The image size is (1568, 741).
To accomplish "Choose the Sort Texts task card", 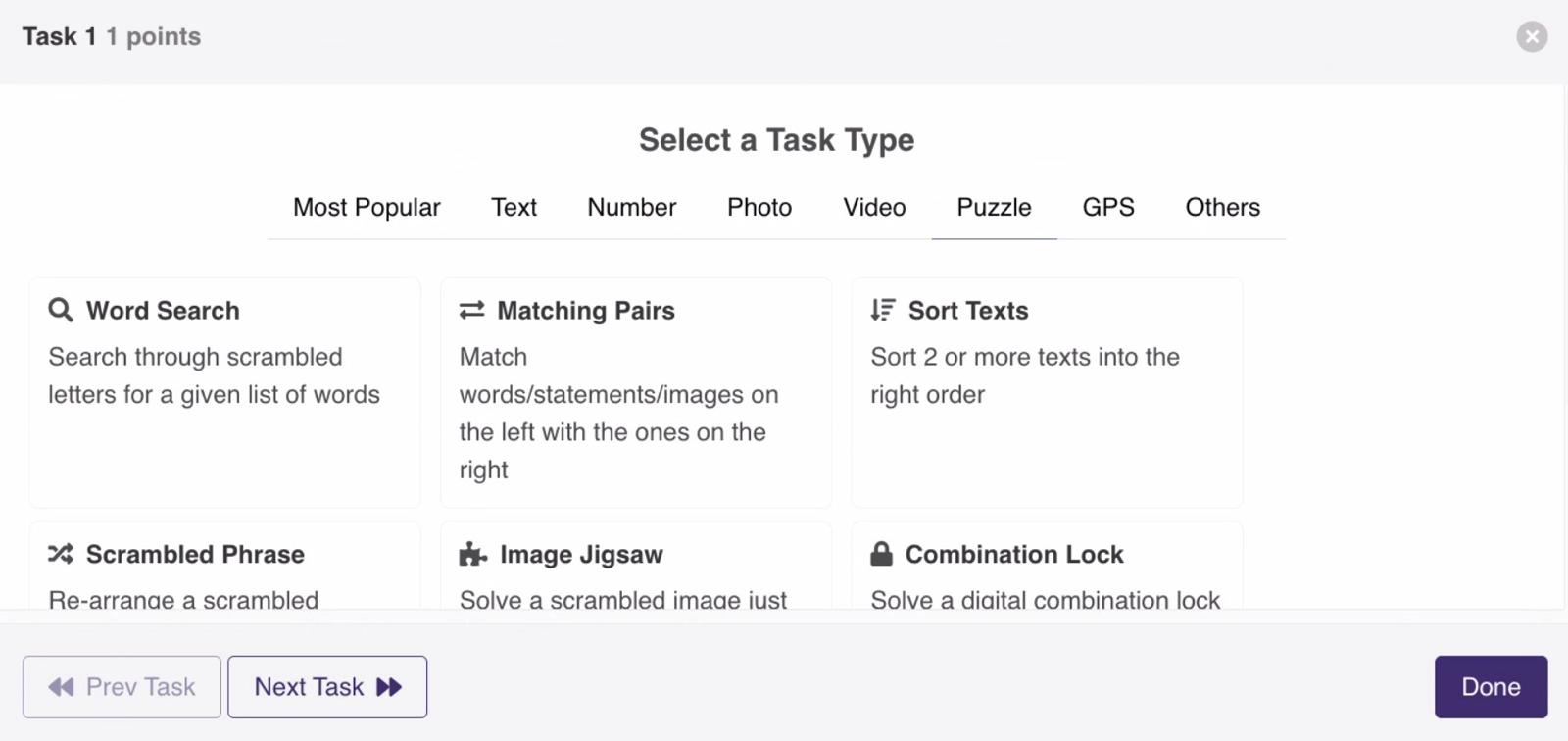I will coord(1047,392).
